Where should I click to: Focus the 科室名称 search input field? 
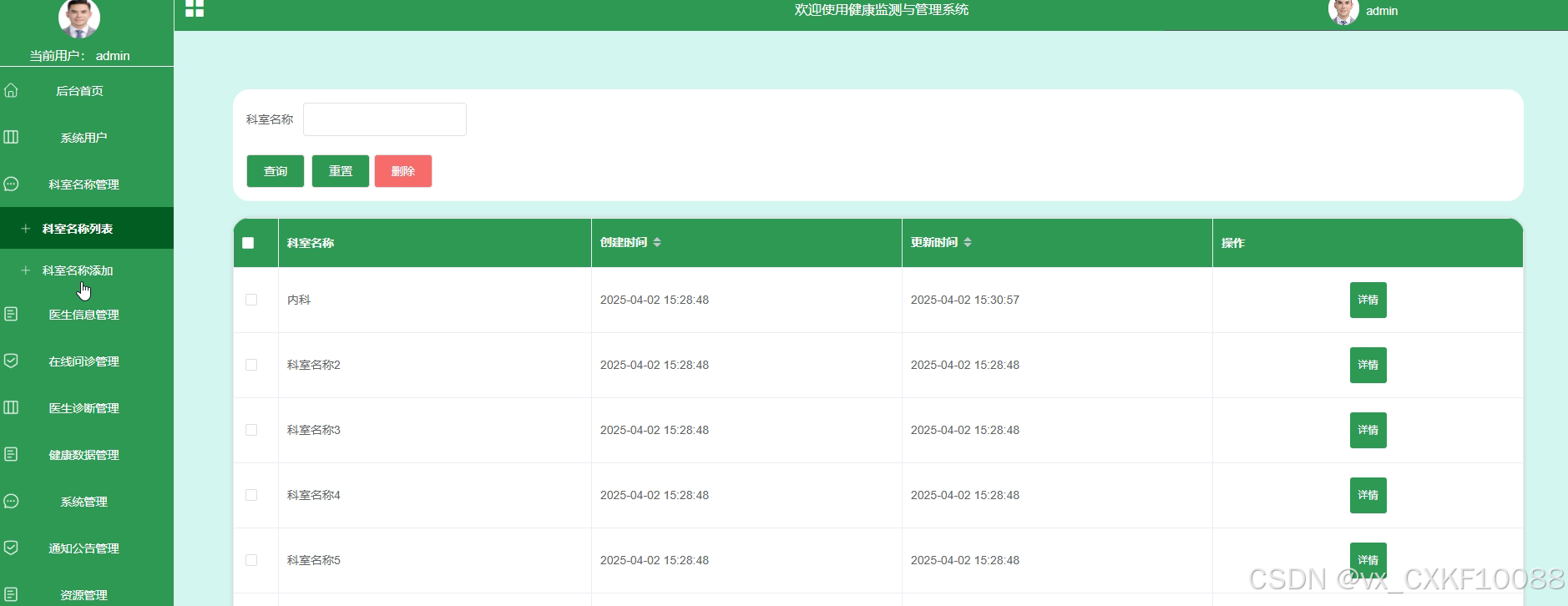tap(385, 119)
